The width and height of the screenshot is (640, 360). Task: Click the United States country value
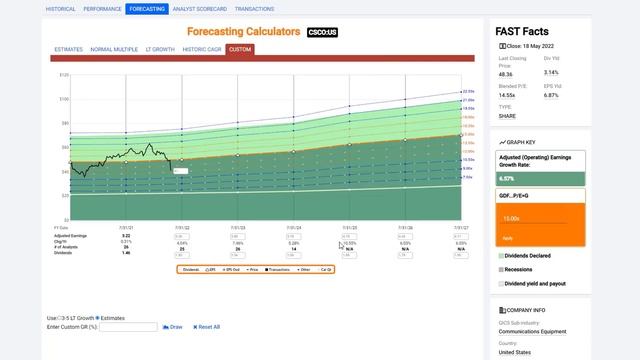point(515,352)
